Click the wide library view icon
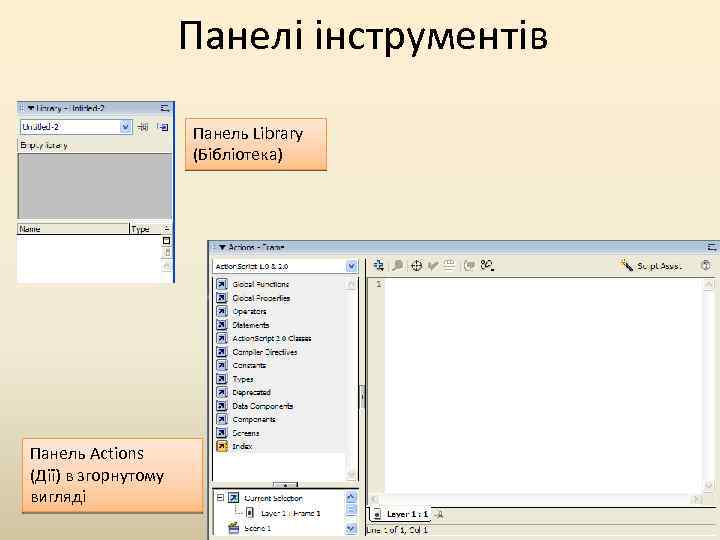Viewport: 720px width, 540px height. coord(167,240)
